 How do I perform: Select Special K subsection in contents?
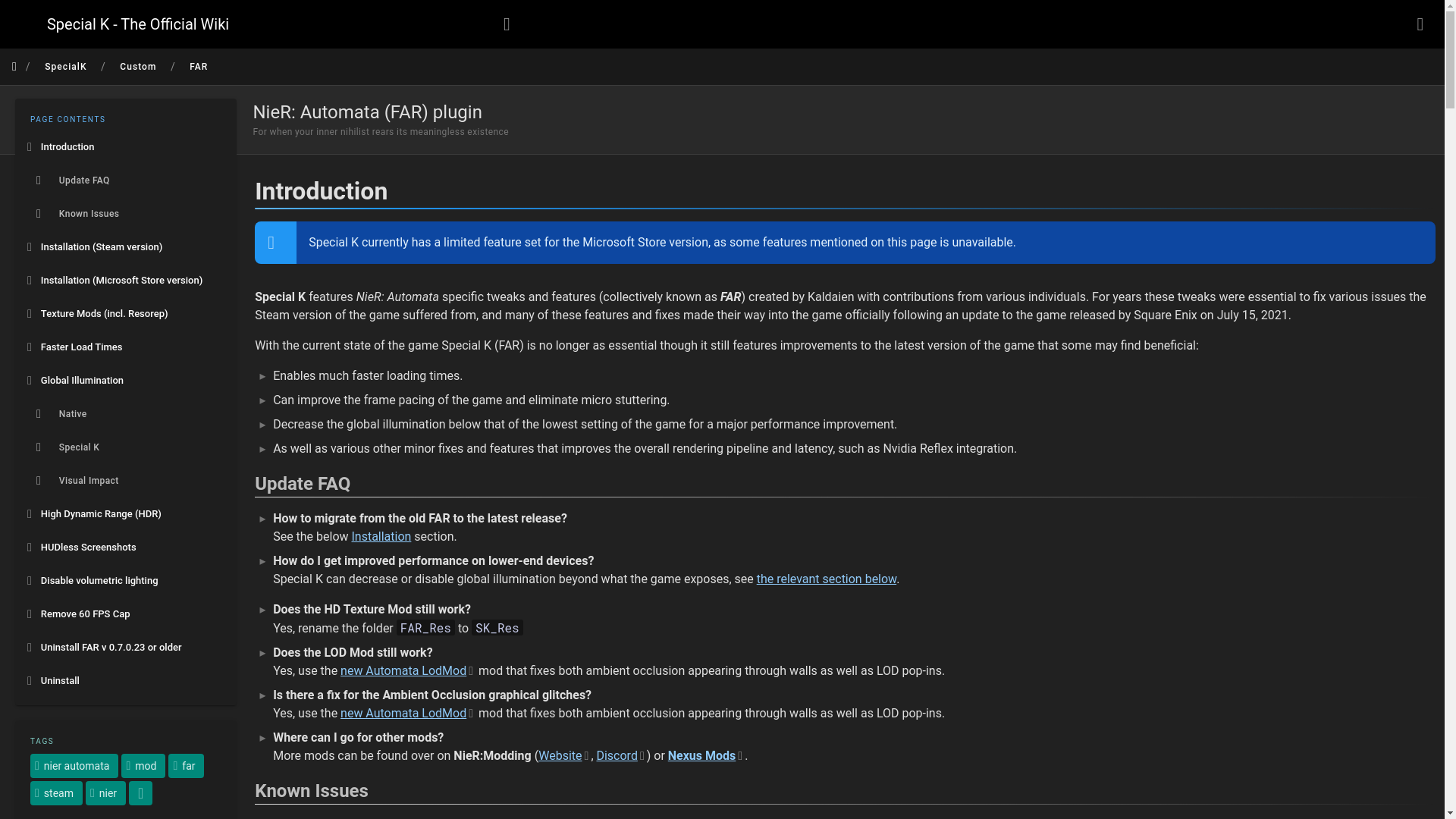click(126, 447)
